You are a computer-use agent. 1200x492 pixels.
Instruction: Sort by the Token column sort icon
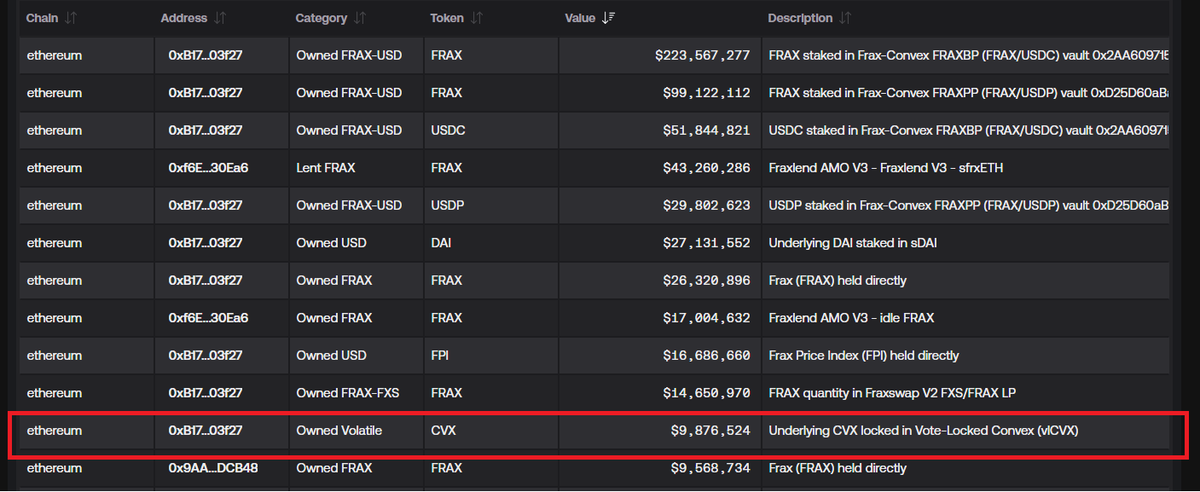point(477,18)
